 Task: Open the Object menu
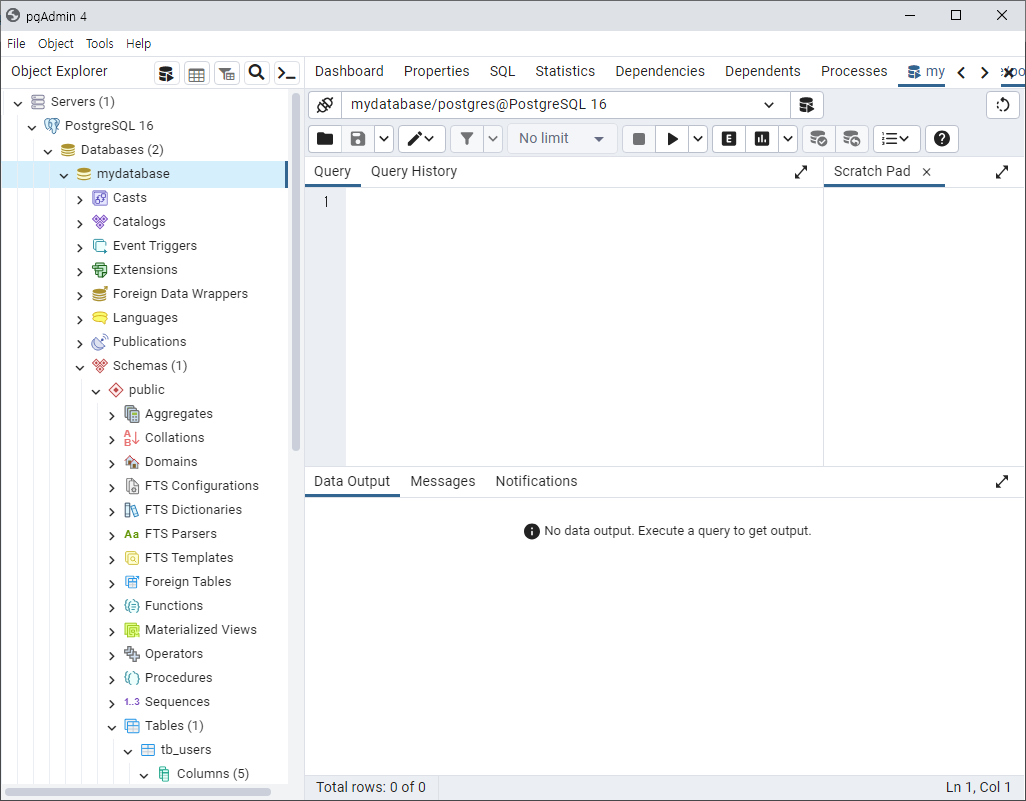pyautogui.click(x=56, y=43)
